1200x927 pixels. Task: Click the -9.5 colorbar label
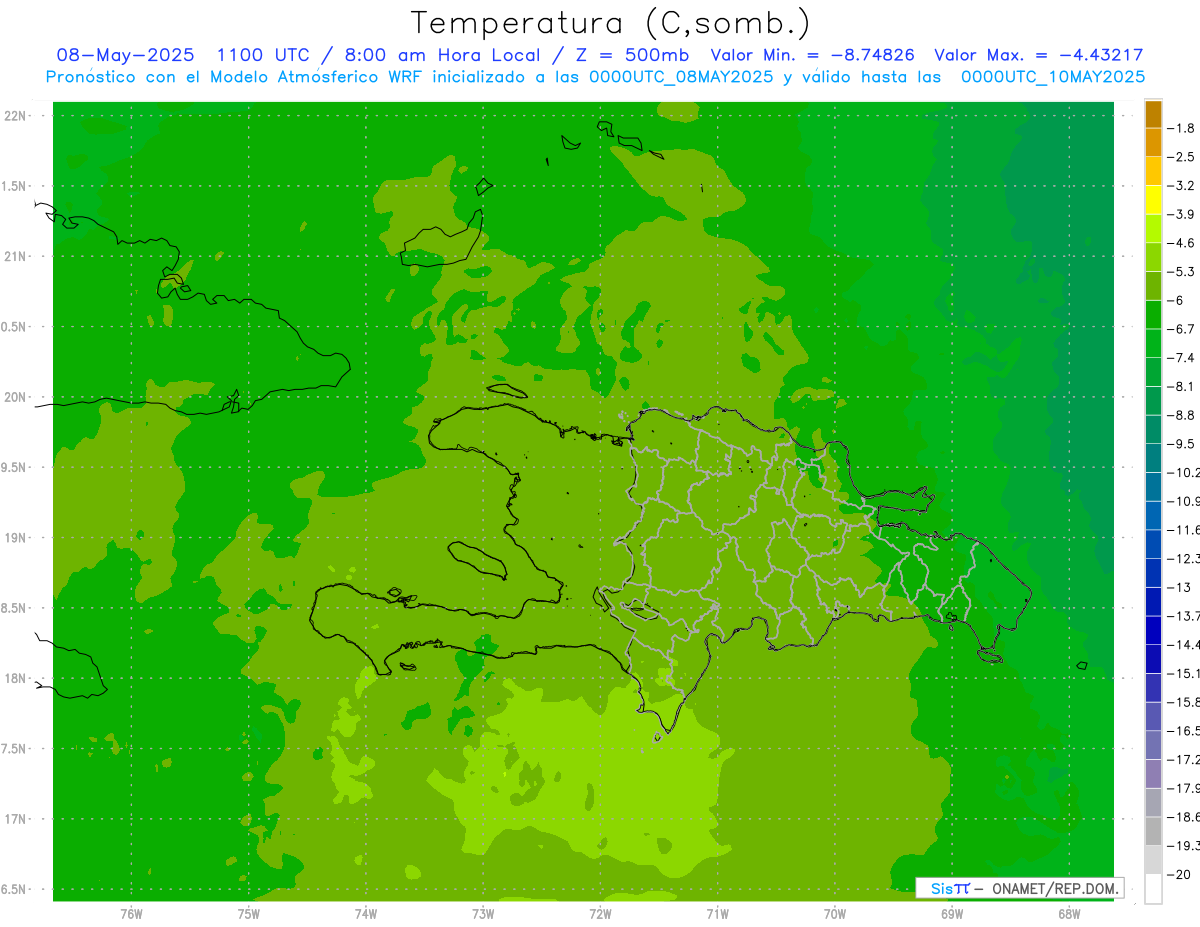coord(1181,443)
